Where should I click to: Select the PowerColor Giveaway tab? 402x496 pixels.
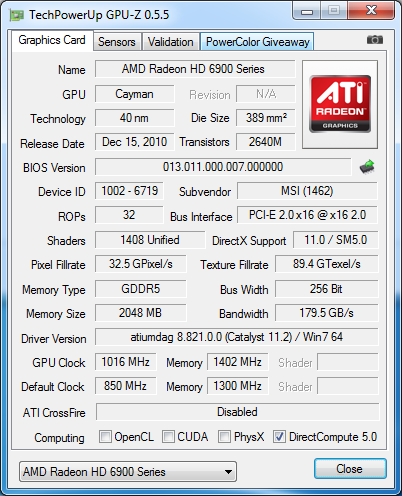tap(257, 42)
